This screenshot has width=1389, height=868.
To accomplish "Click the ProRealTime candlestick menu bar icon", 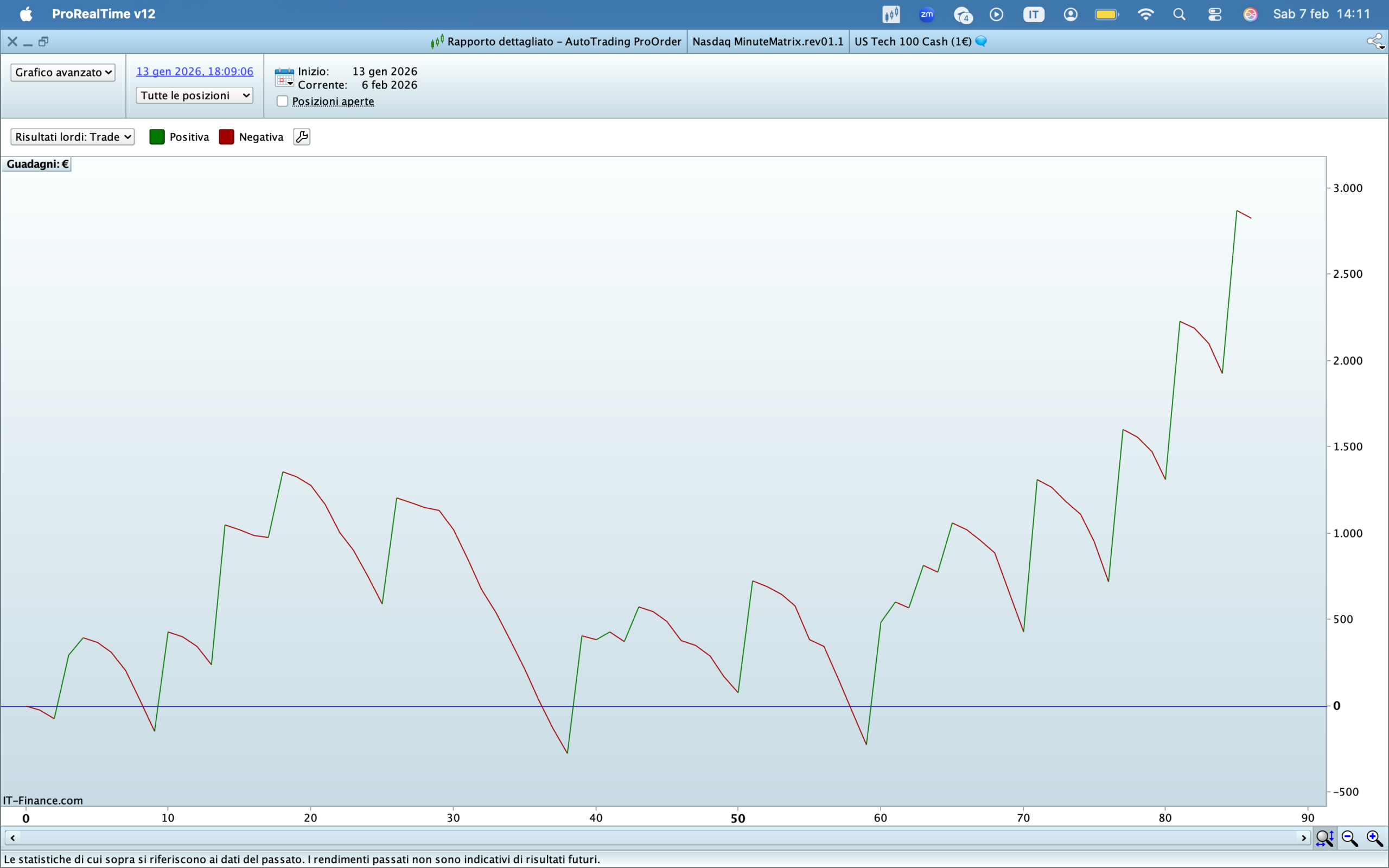I will pos(891,14).
